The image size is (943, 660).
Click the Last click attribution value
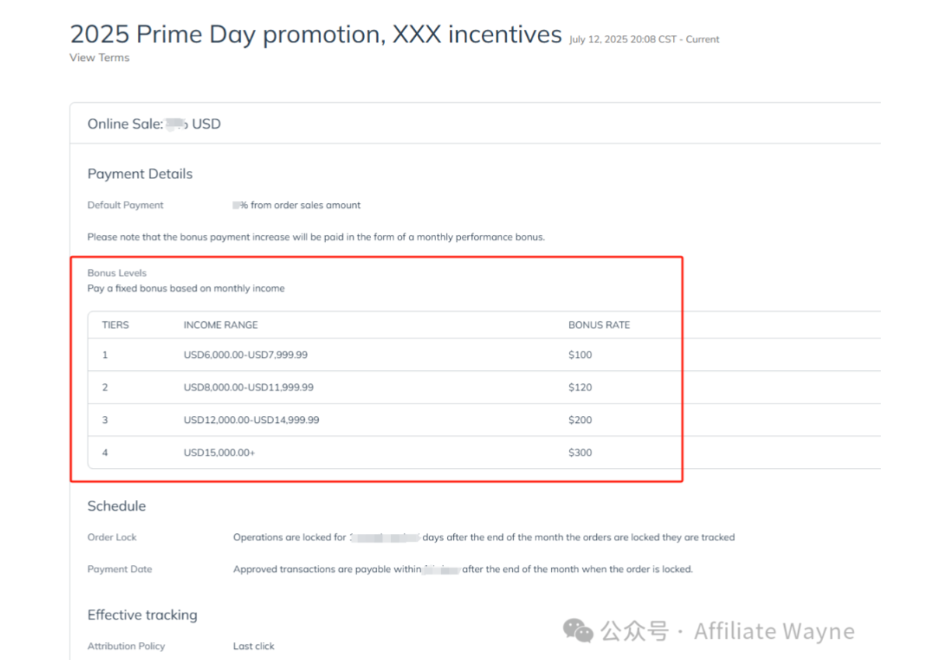pyautogui.click(x=254, y=646)
